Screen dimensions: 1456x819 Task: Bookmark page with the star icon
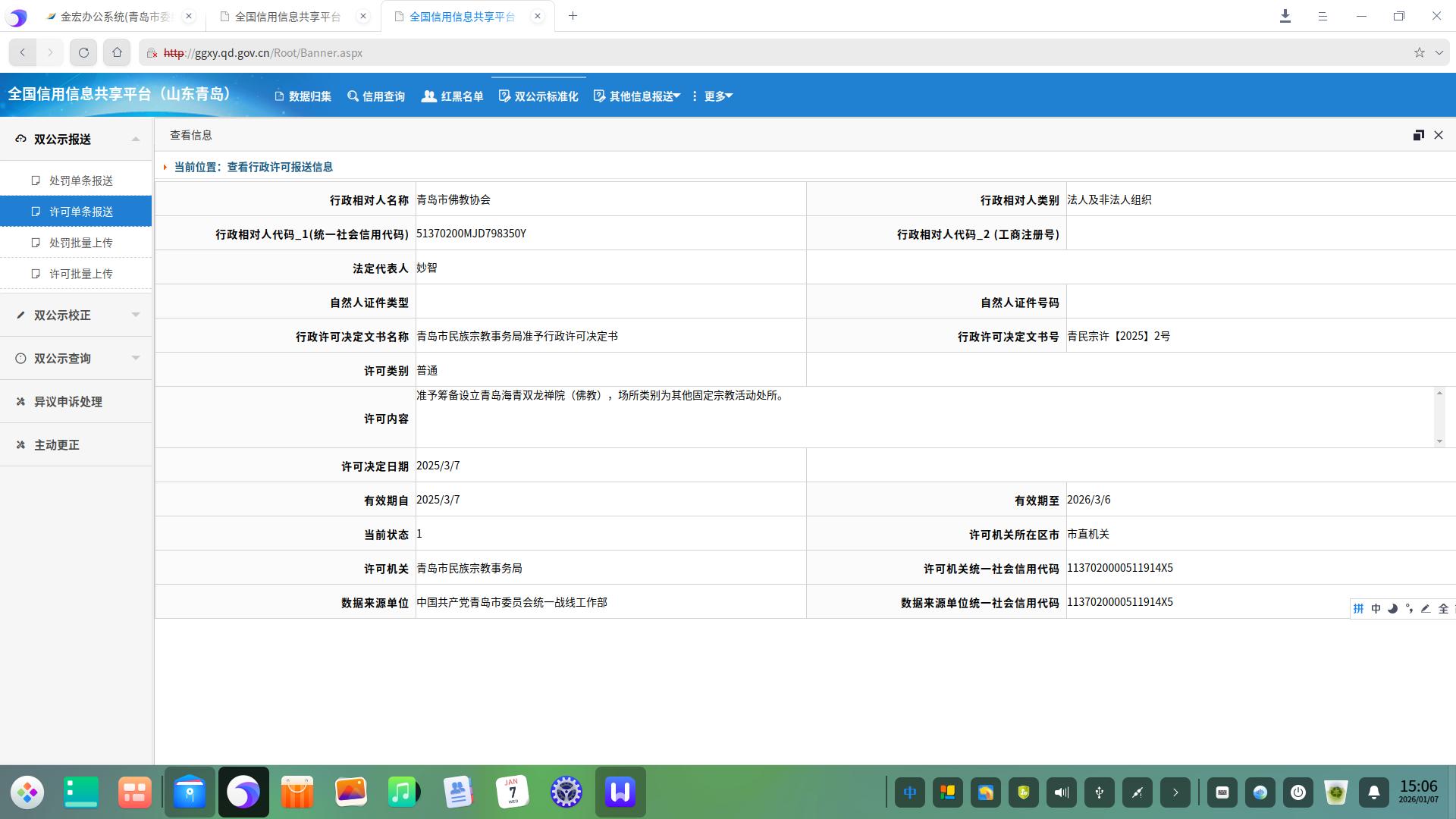point(1419,52)
